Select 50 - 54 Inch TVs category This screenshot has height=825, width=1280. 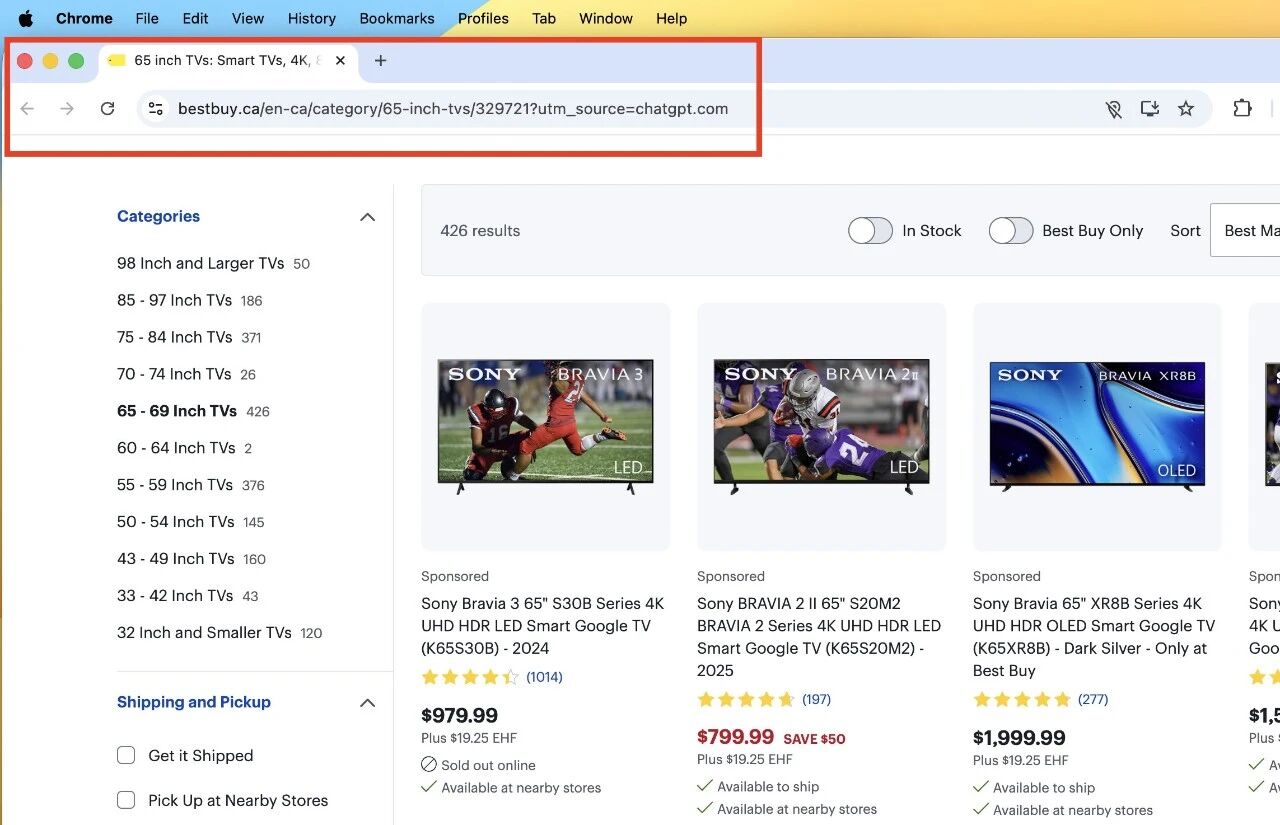tap(176, 522)
